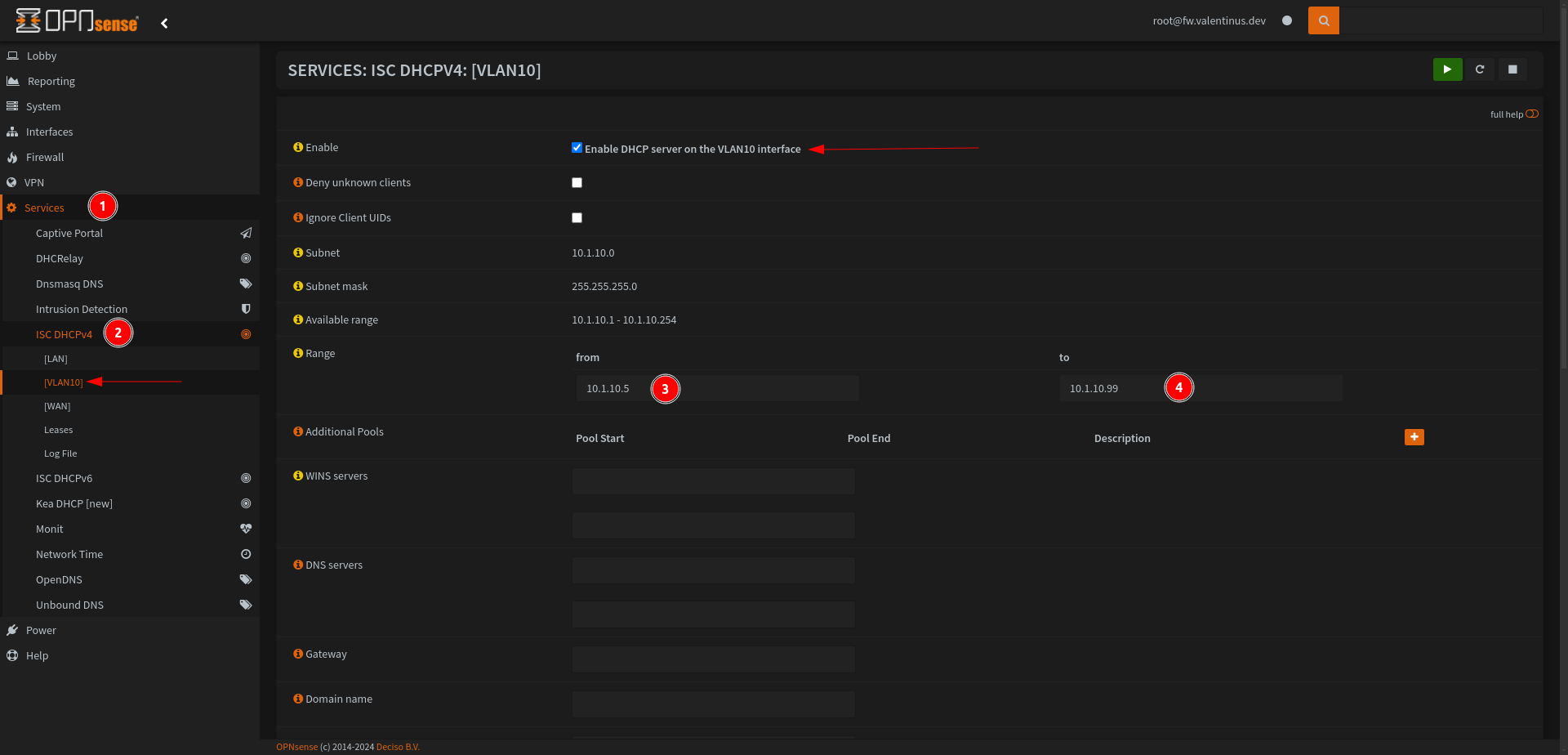Open Network Time submenu
The image size is (1568, 755).
[131, 554]
